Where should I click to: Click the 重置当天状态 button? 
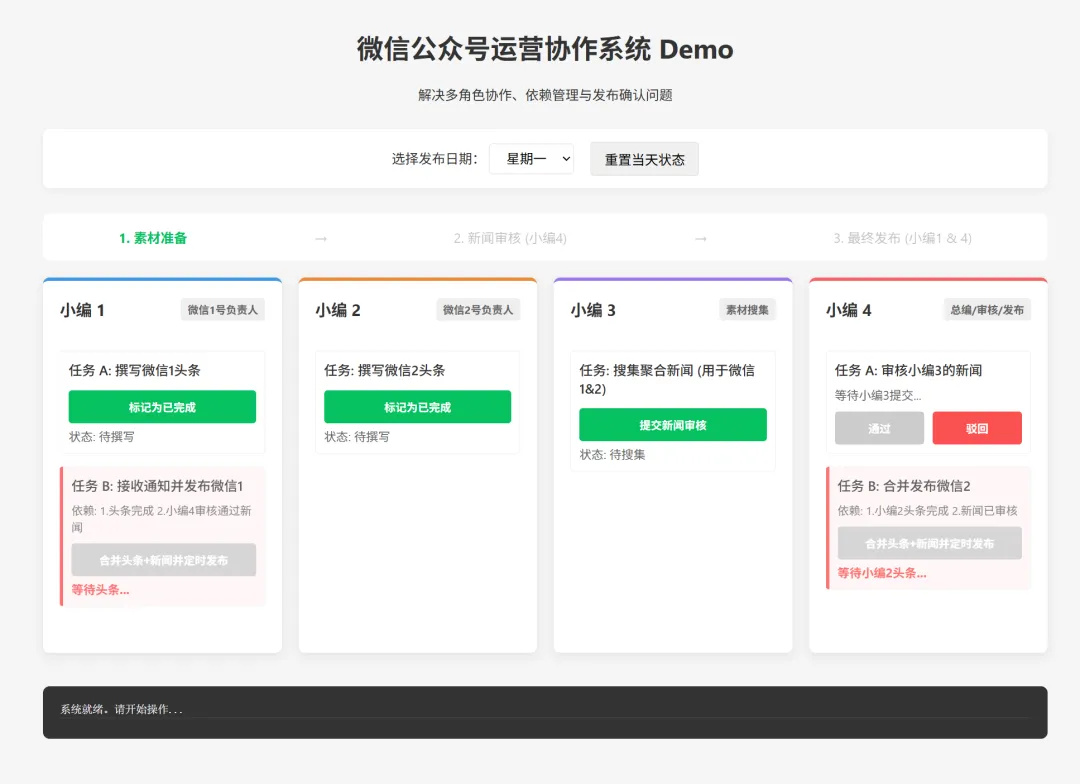click(644, 159)
